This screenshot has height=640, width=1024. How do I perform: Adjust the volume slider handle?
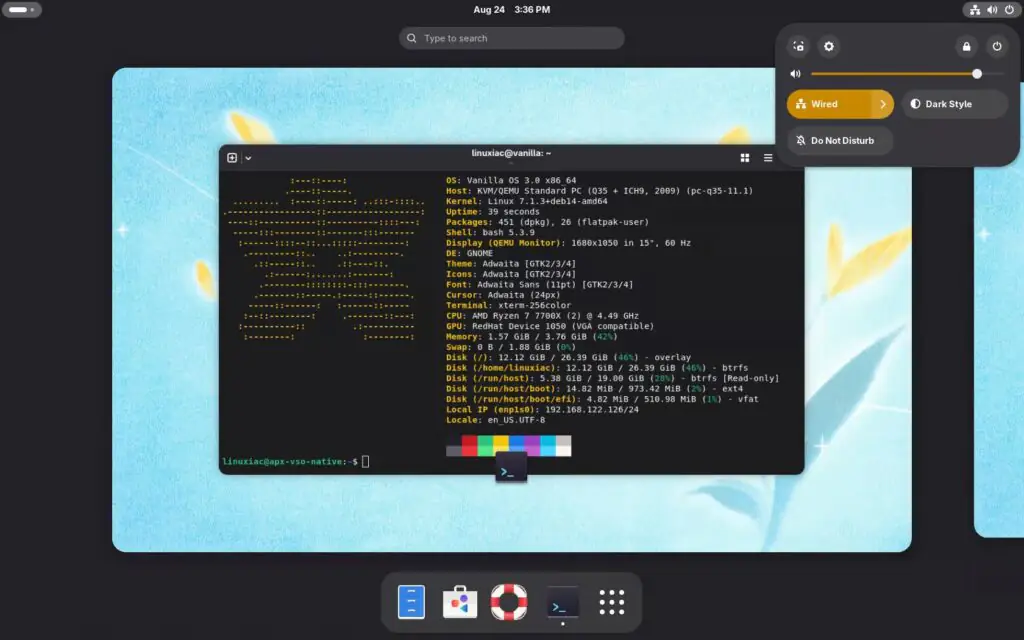[977, 74]
